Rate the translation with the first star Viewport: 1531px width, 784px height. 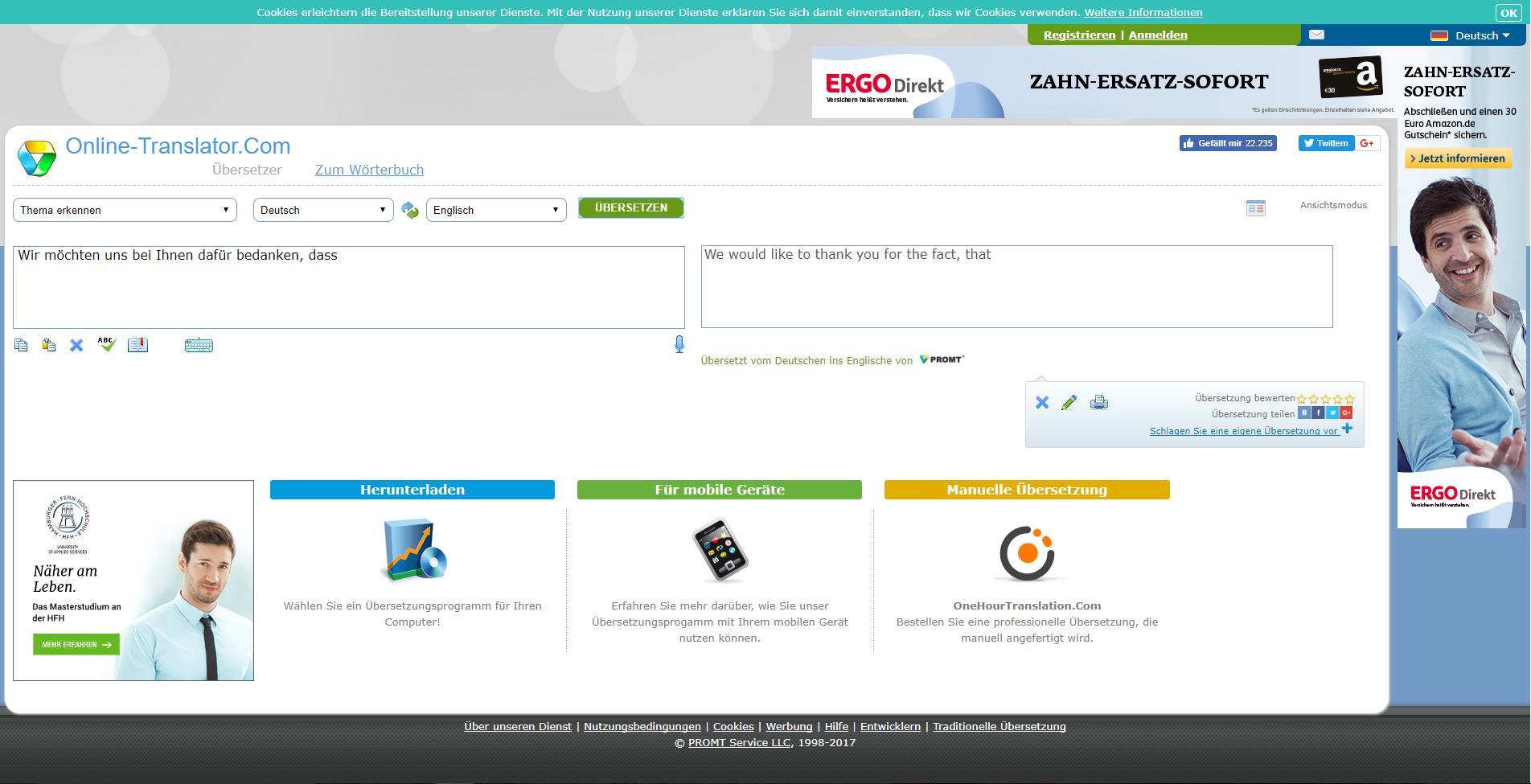coord(1302,399)
